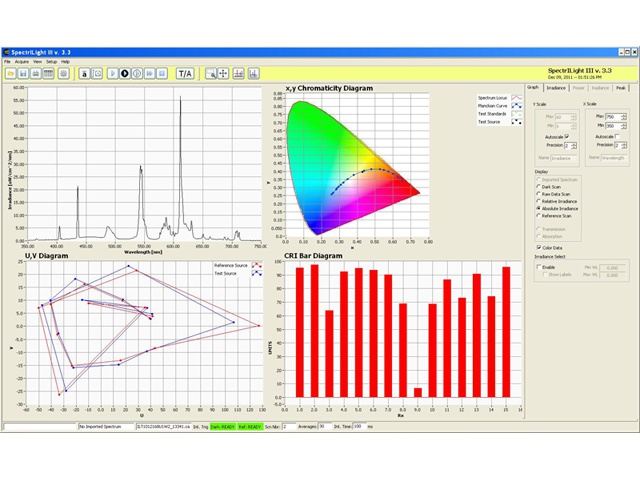Select the zoom magnifier tool
The image size is (640, 480).
coord(211,73)
